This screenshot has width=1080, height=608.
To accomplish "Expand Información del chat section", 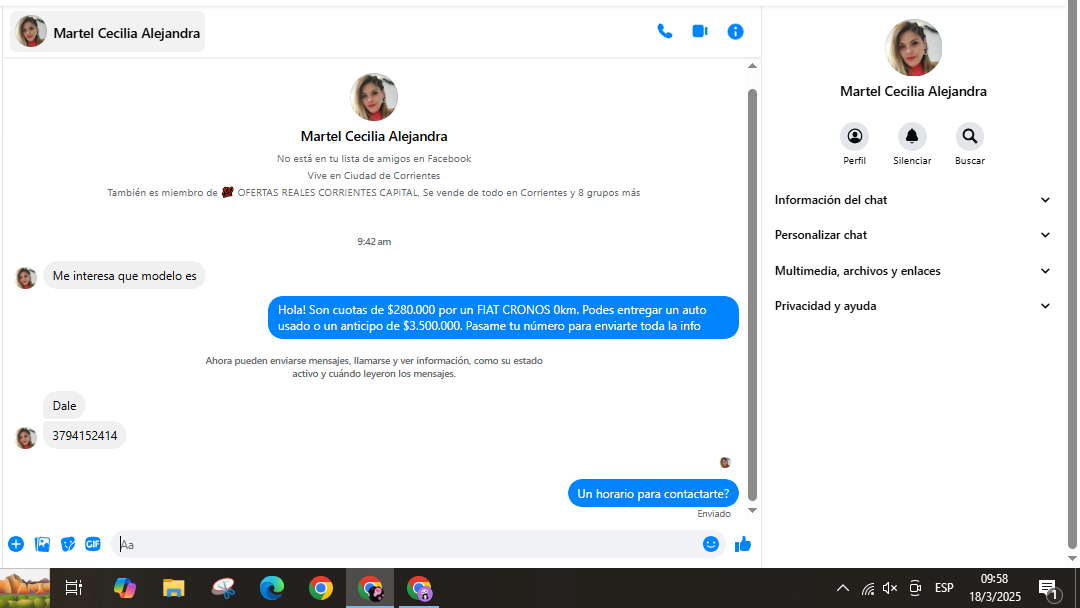I will pyautogui.click(x=912, y=200).
